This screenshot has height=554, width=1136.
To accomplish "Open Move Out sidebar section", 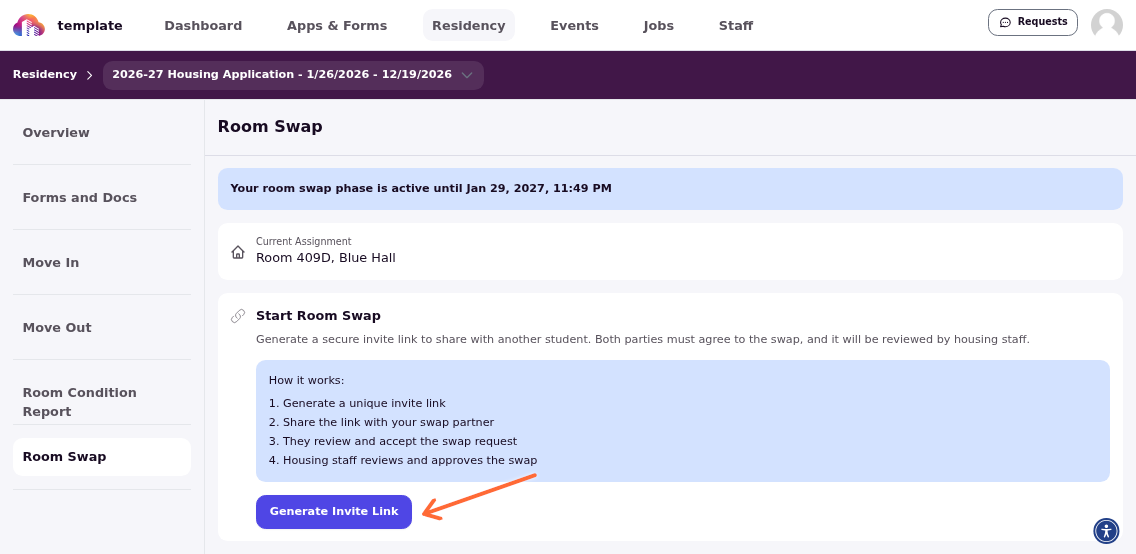I will point(102,328).
